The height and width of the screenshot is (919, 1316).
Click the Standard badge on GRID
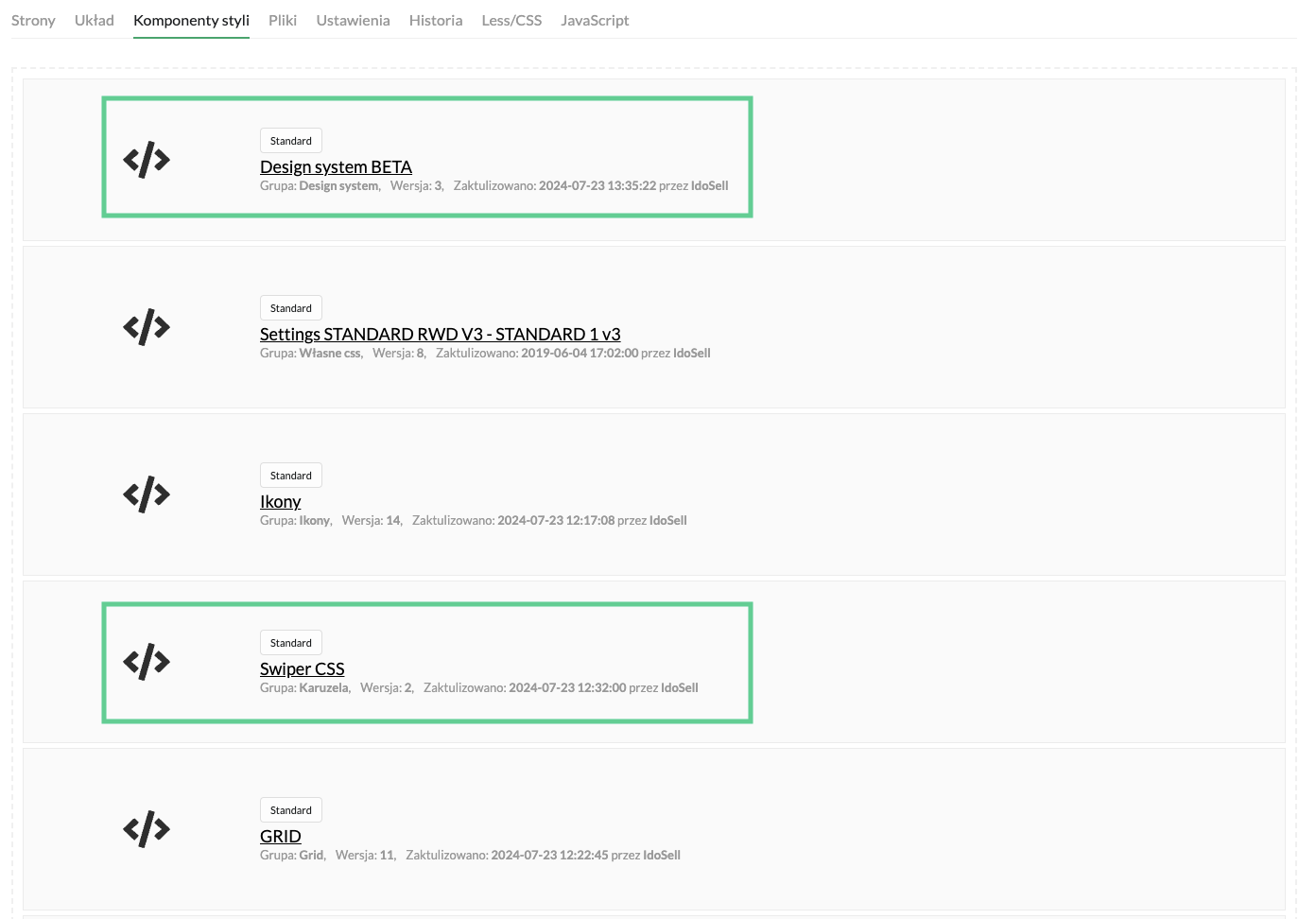click(290, 809)
